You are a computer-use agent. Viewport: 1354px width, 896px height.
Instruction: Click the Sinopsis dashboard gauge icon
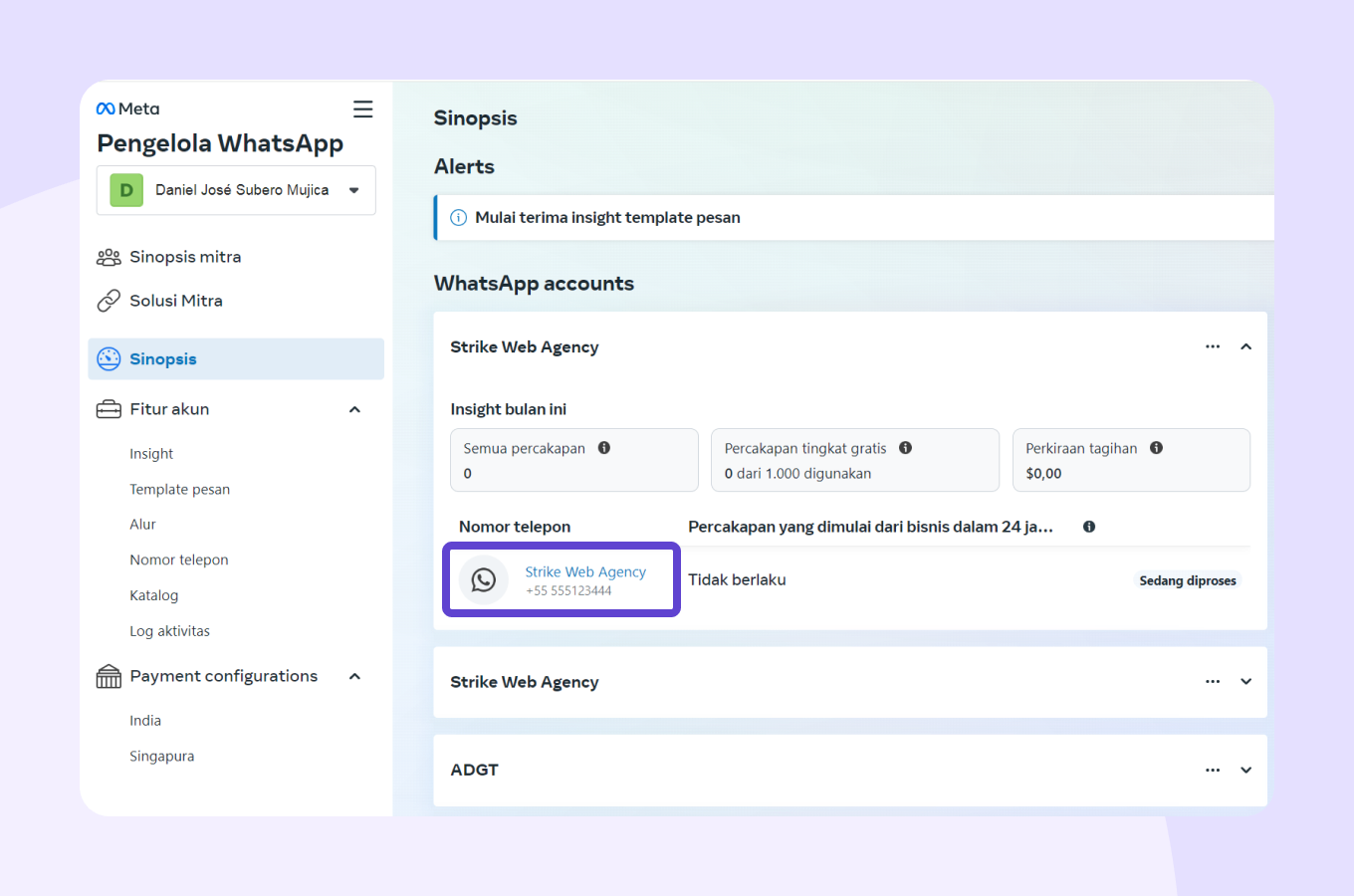[109, 359]
